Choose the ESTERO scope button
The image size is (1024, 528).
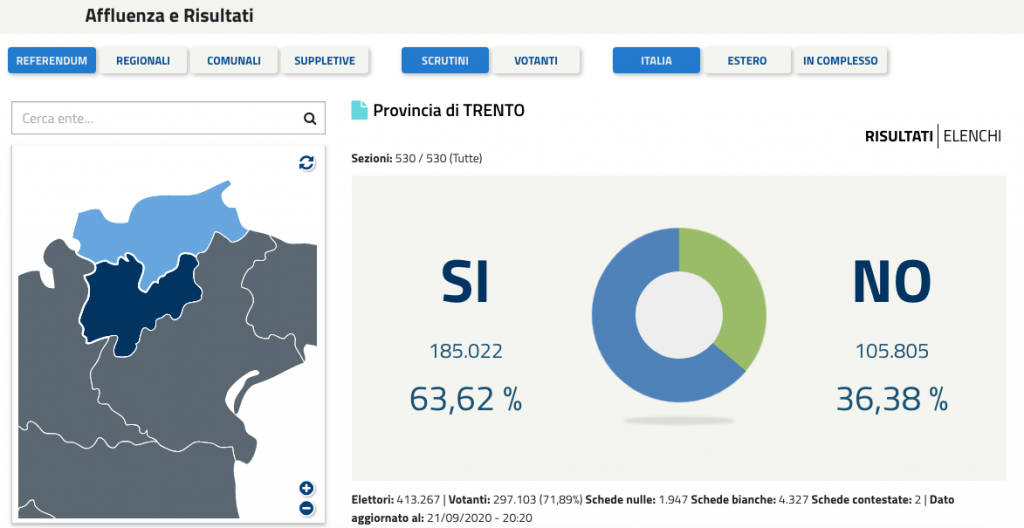(x=747, y=60)
